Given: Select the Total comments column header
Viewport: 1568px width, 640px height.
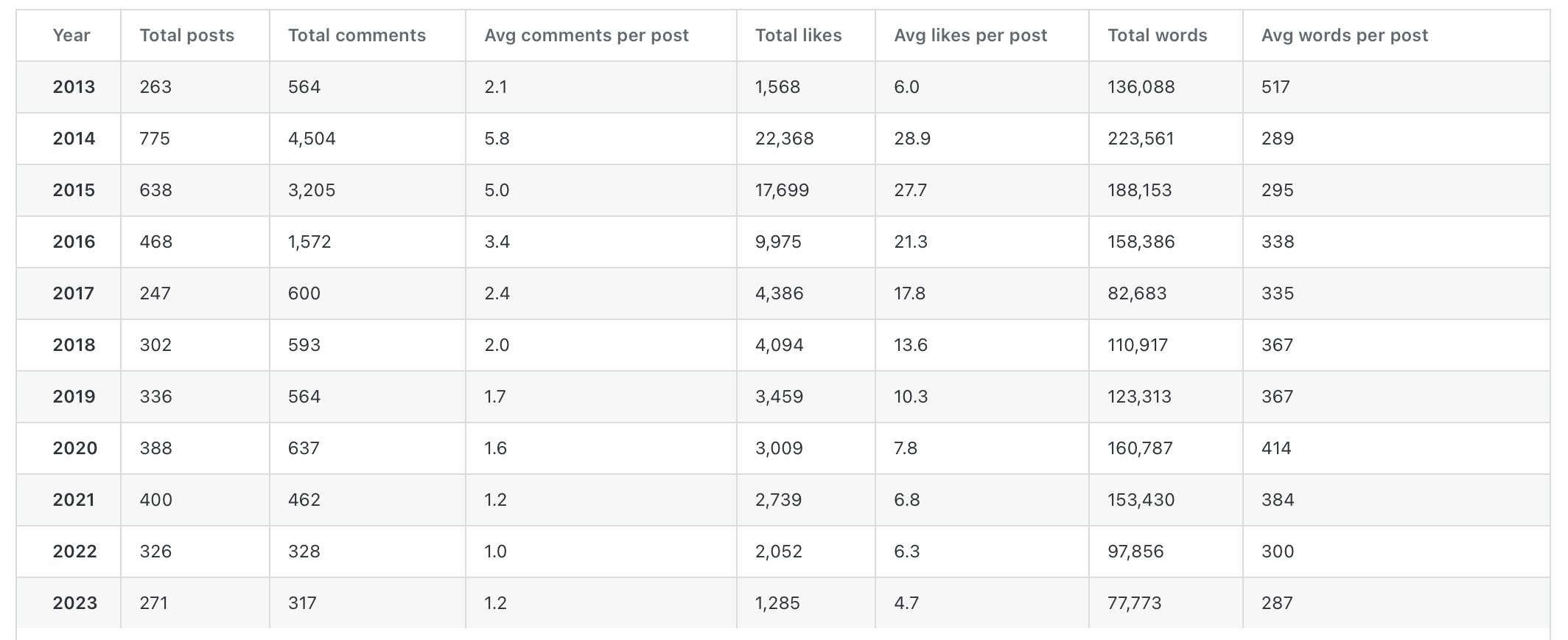Looking at the screenshot, I should (357, 35).
